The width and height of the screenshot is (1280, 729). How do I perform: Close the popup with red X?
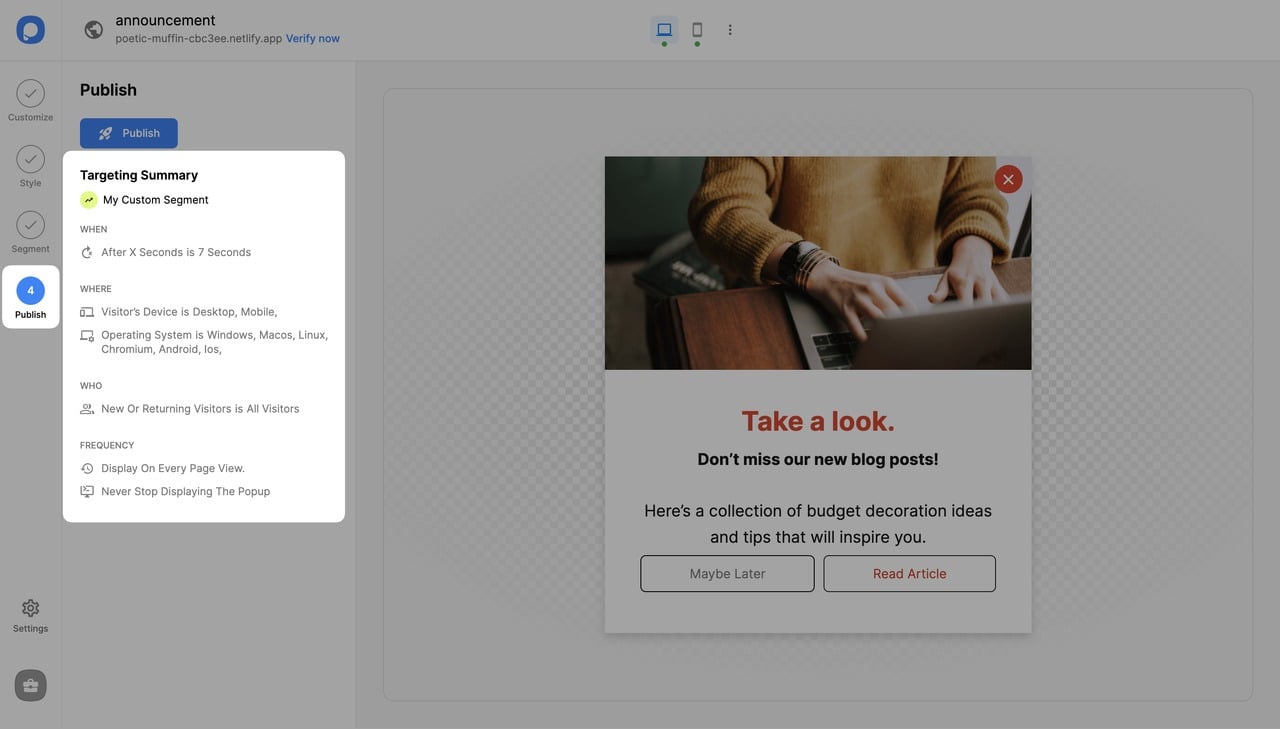(1008, 179)
